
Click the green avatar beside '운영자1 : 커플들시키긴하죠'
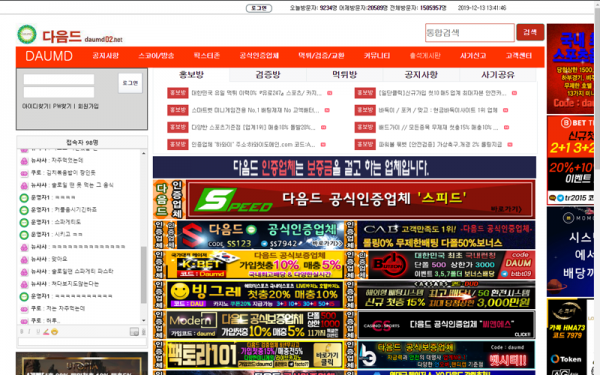(x=24, y=210)
